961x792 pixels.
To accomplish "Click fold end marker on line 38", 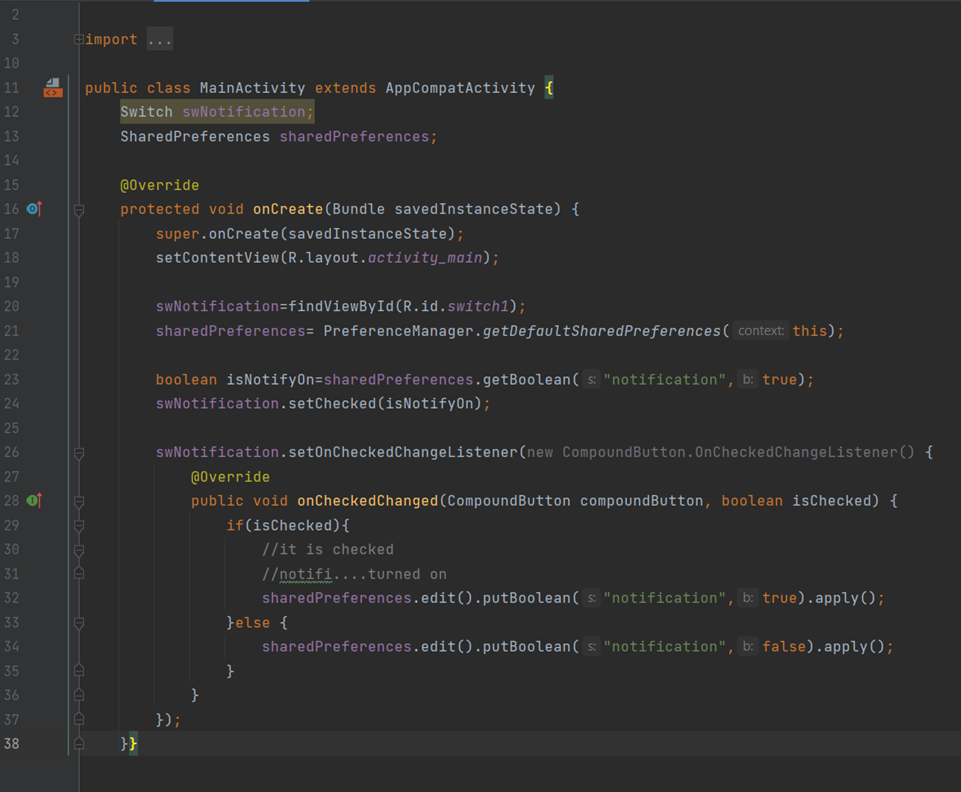I will [78, 744].
